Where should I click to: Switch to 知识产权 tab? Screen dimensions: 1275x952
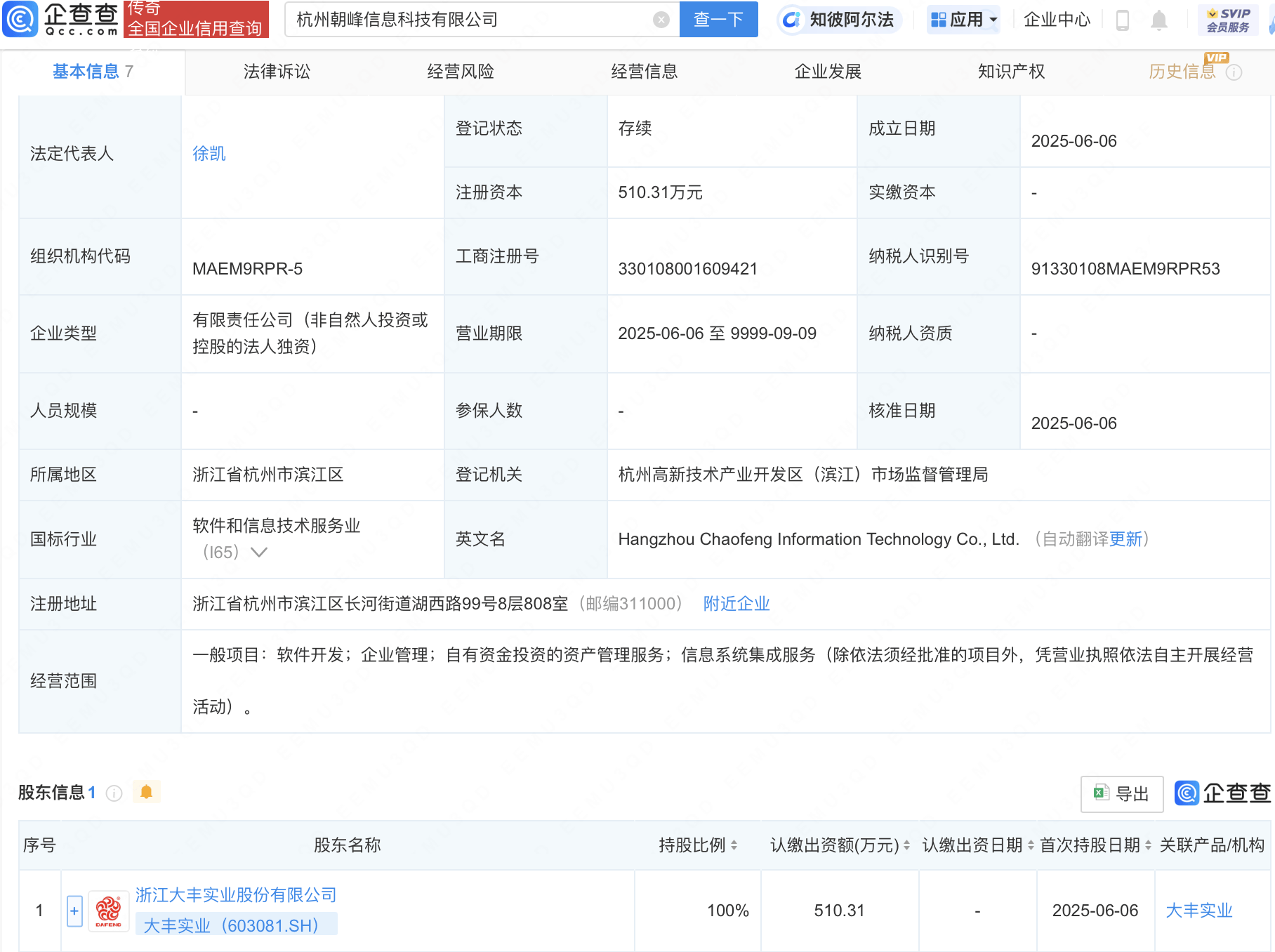pyautogui.click(x=1012, y=72)
